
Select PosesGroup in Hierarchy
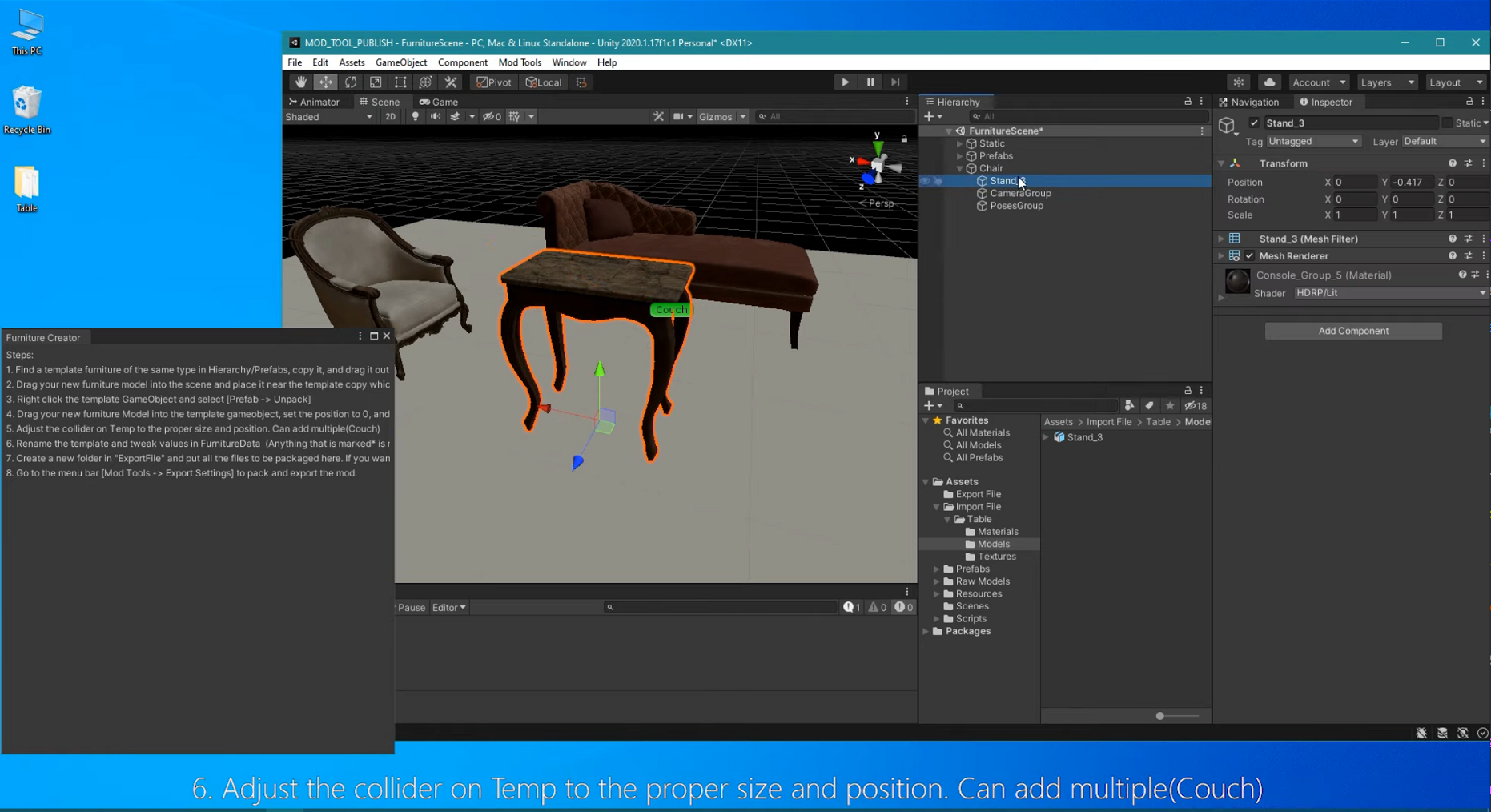coord(1016,206)
